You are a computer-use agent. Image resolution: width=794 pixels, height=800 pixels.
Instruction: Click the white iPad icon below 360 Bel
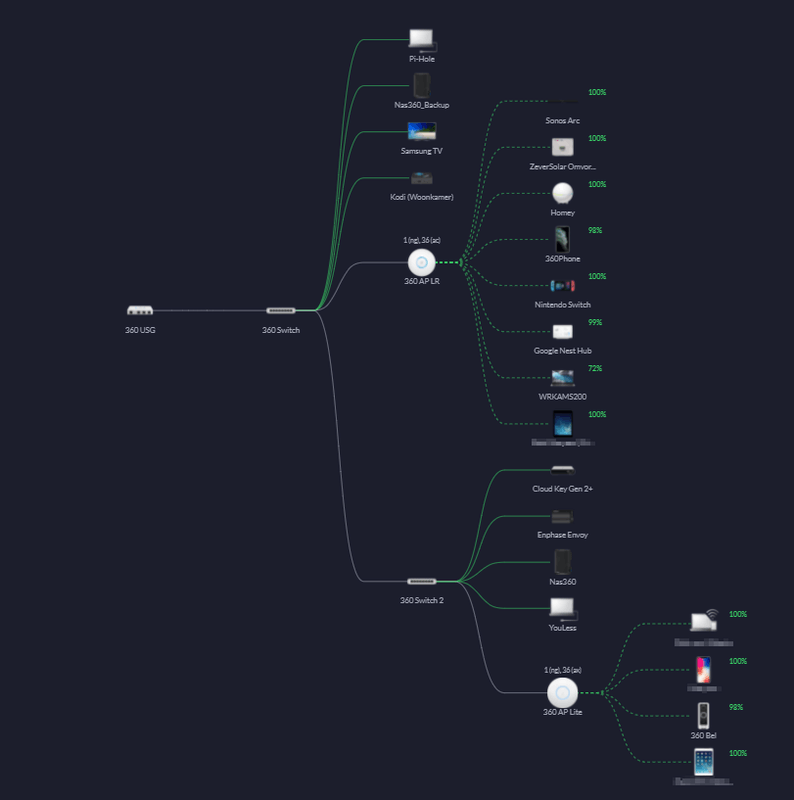(703, 762)
